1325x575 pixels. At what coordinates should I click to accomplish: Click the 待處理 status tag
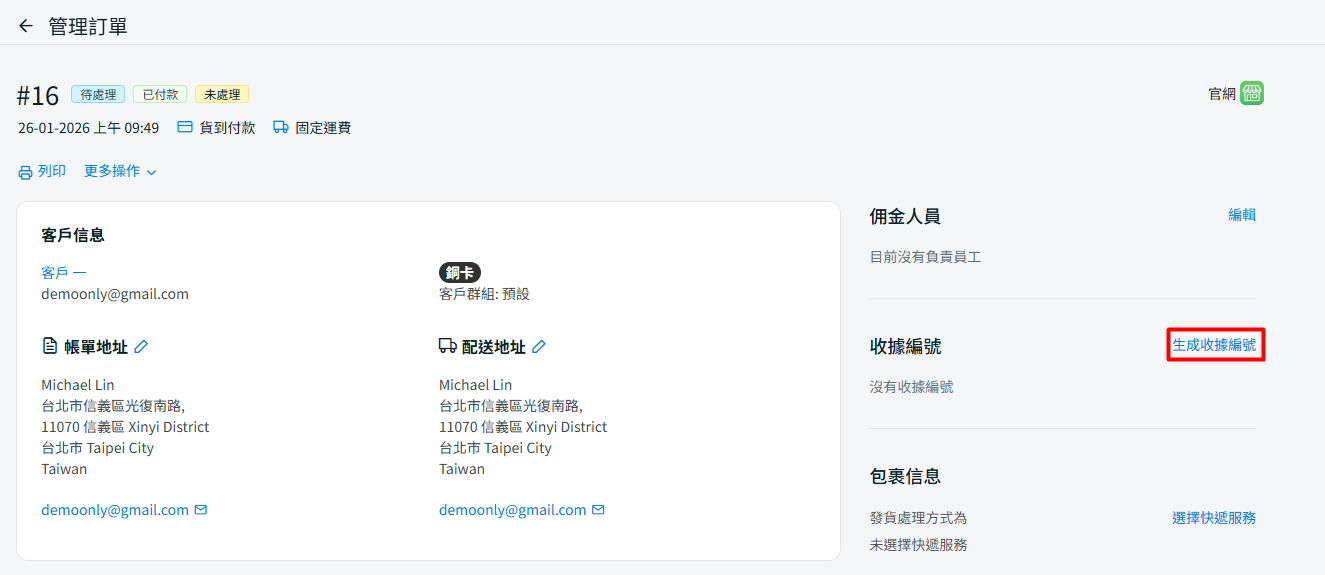[98, 95]
